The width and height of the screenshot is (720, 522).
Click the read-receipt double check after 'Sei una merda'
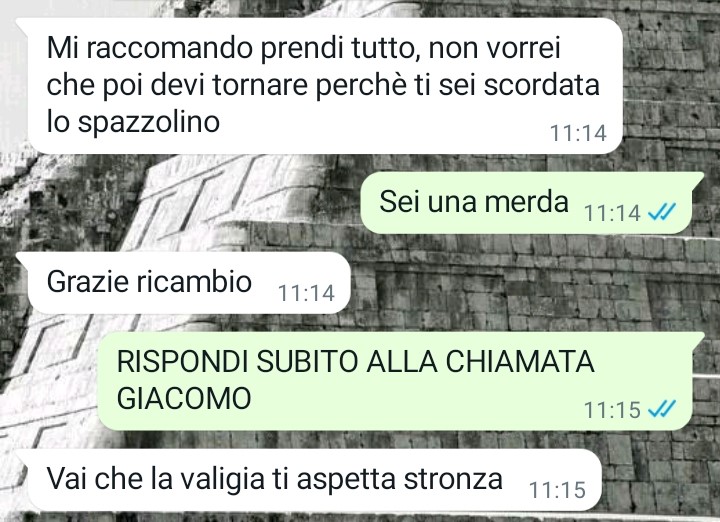coord(661,213)
